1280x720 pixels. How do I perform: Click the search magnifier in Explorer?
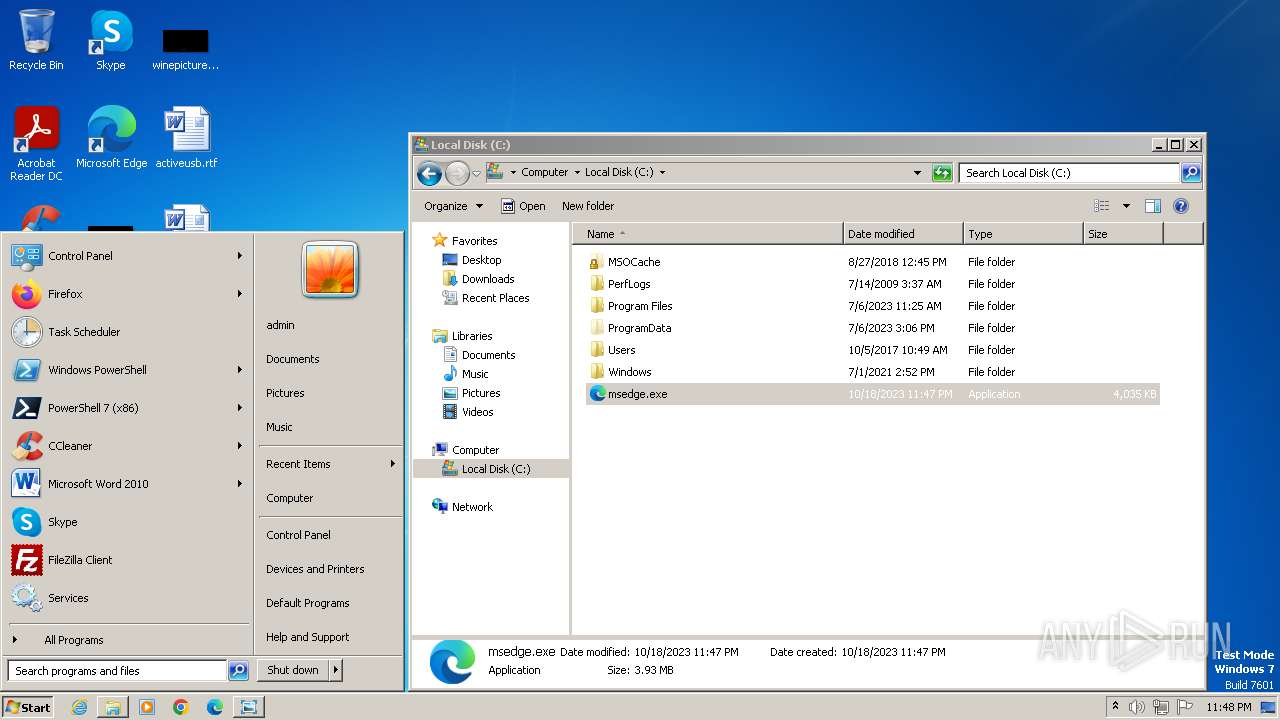pos(1191,173)
